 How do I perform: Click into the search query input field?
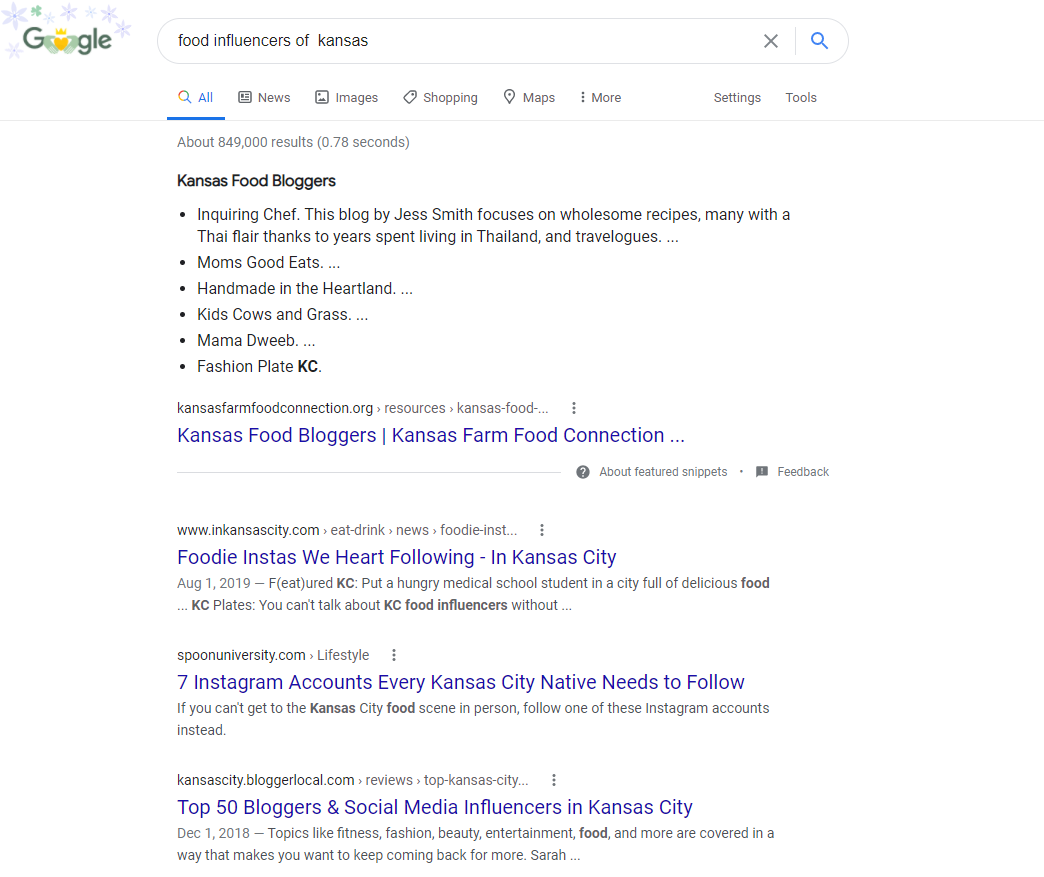[459, 41]
